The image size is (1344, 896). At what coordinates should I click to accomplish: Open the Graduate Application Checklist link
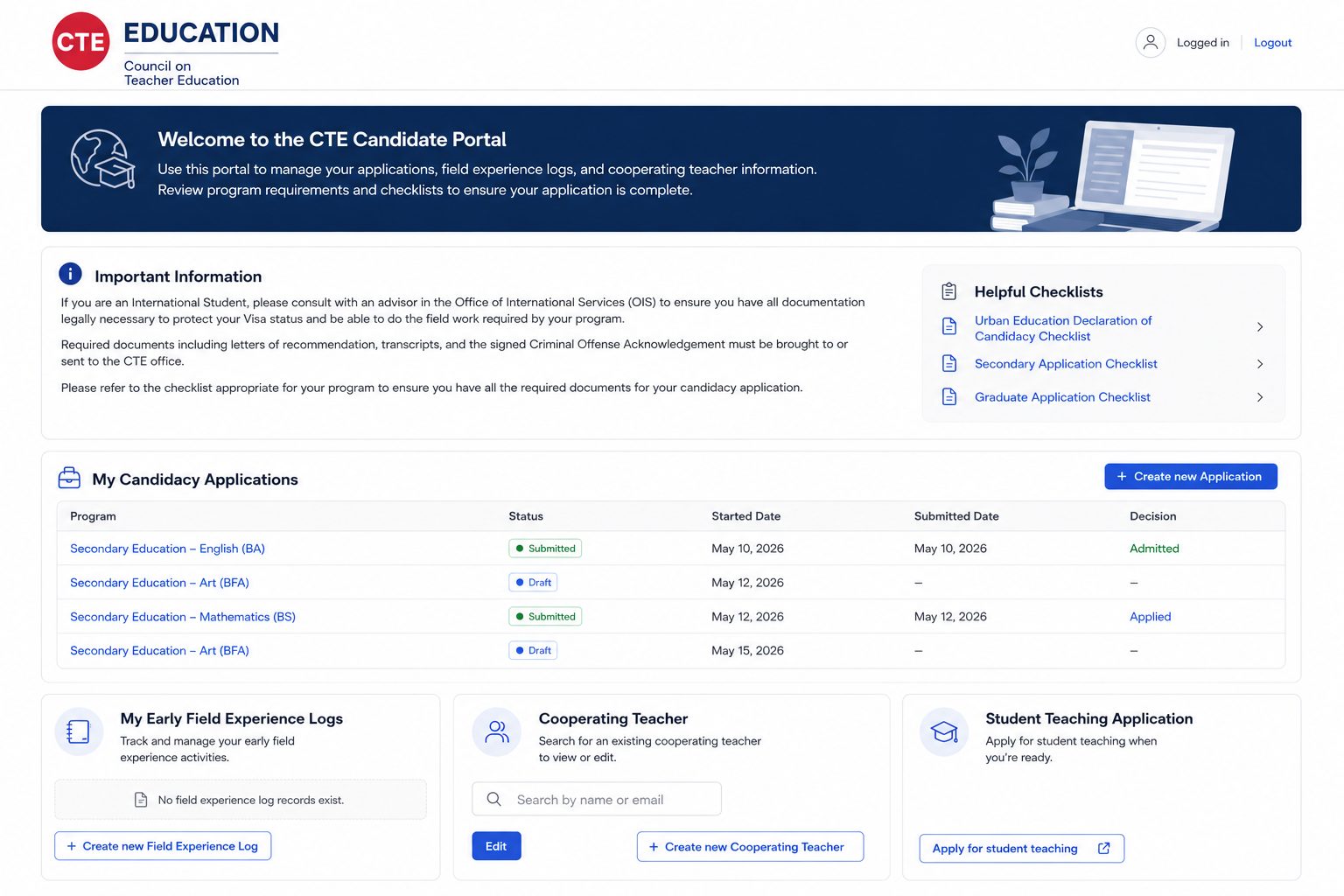[1062, 396]
